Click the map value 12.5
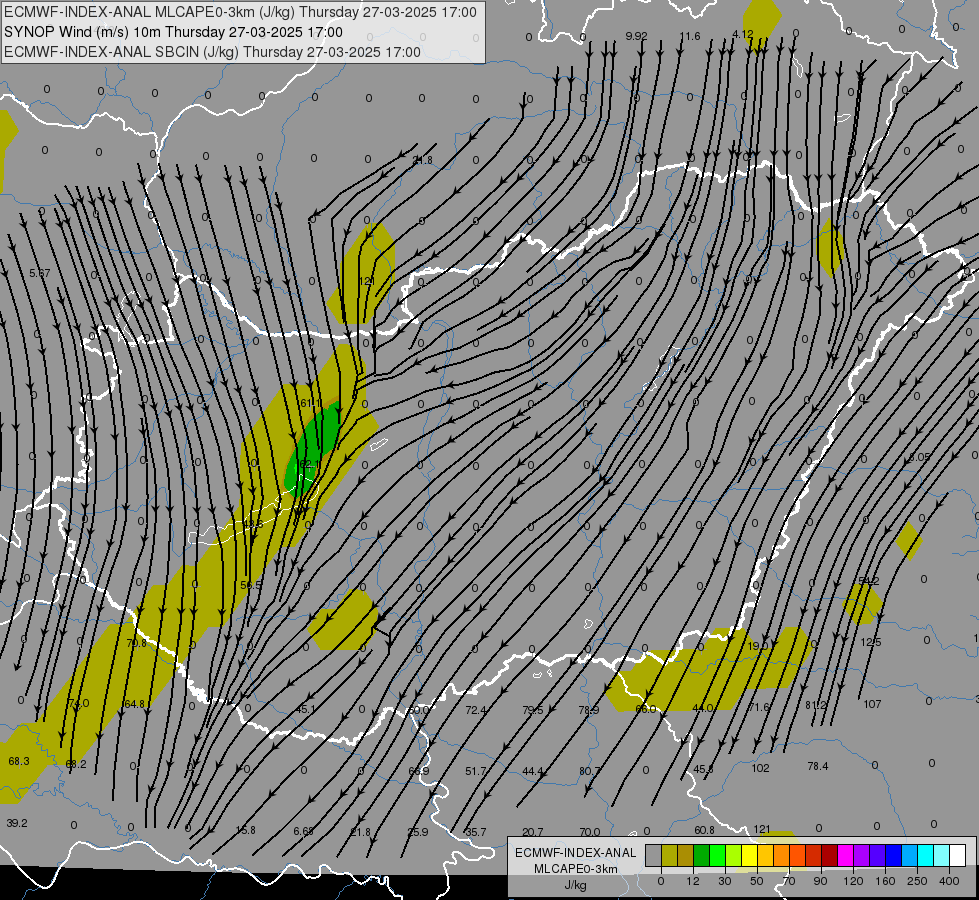 871,642
